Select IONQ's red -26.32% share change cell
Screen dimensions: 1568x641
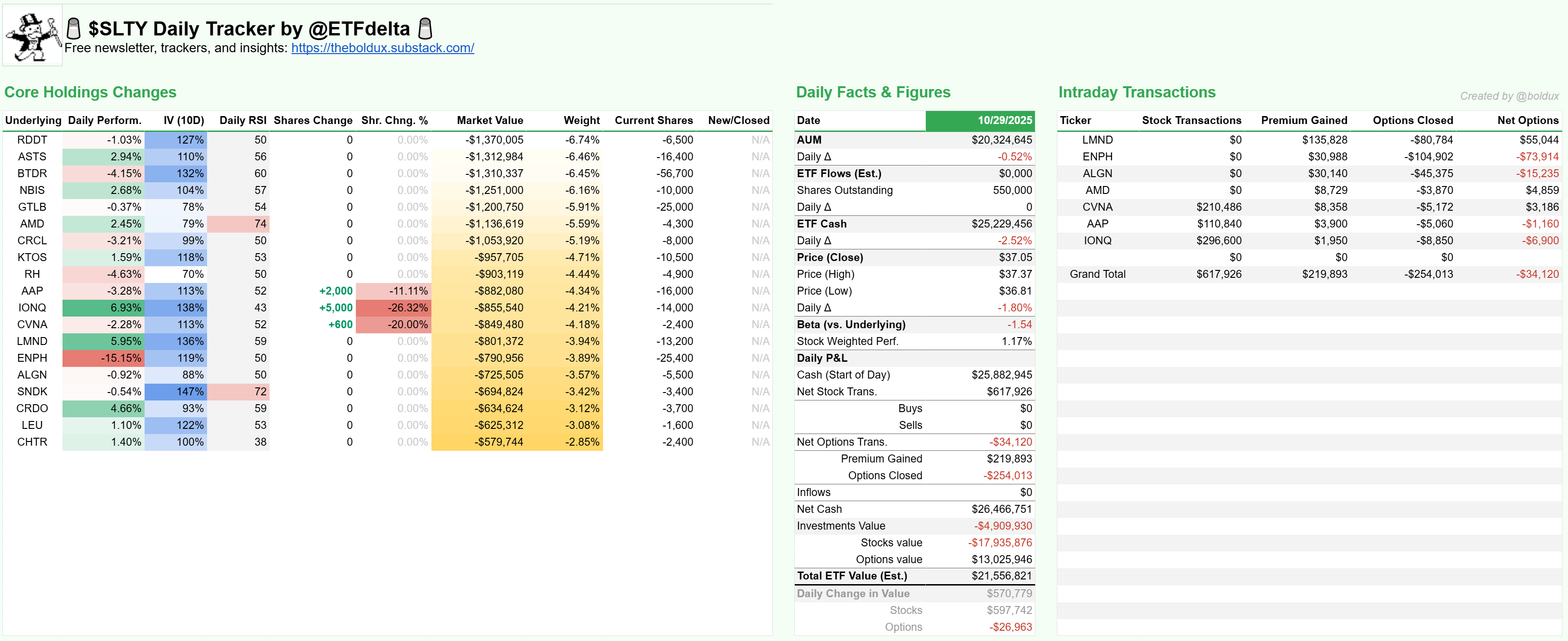point(394,308)
